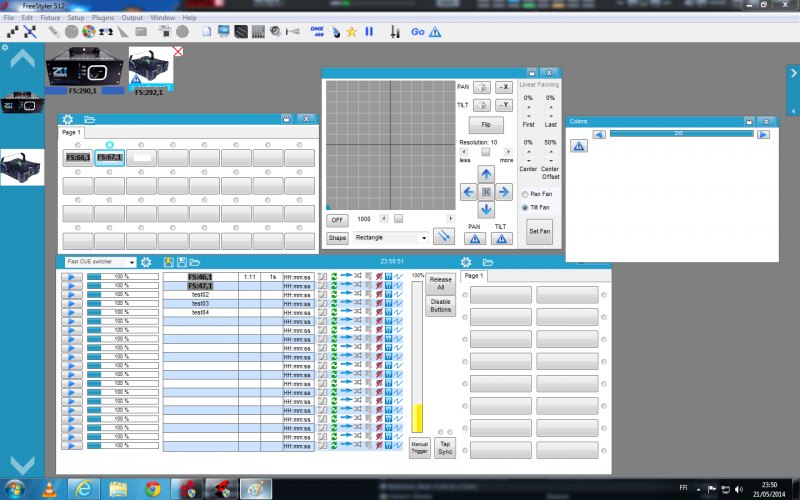Open the fader sliders icon in toolbar
This screenshot has height=500, width=800.
[x=395, y=32]
